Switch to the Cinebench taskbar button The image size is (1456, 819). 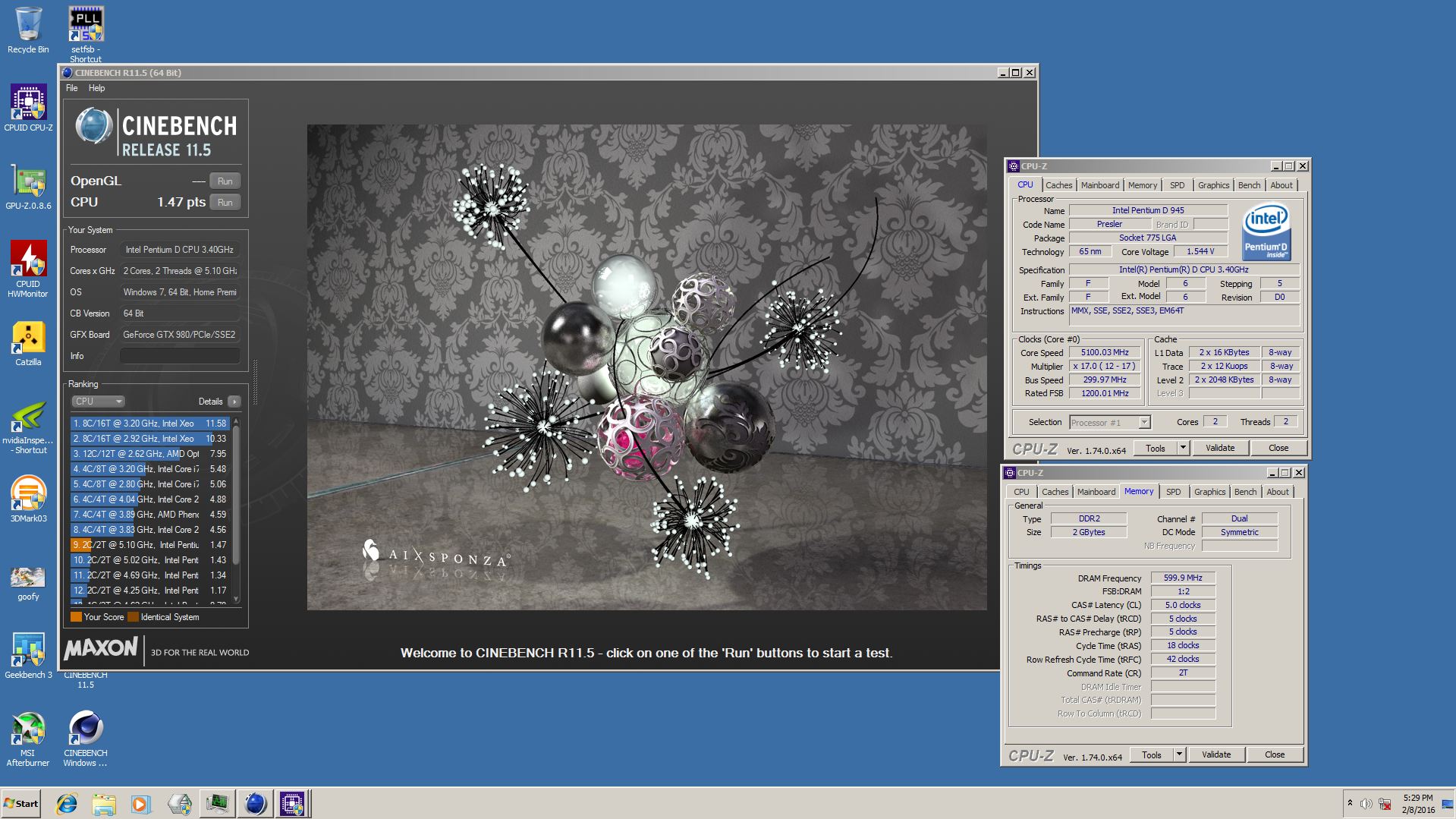255,804
